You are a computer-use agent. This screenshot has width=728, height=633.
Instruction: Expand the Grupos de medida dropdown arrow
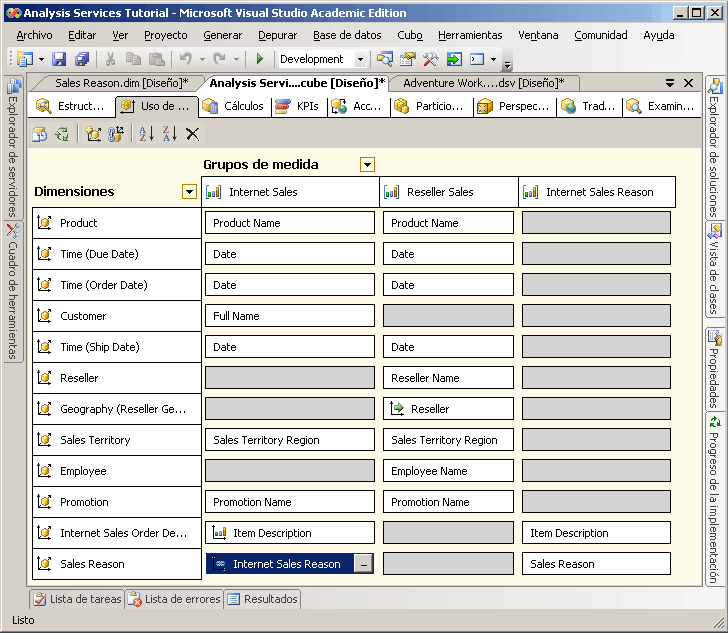click(x=367, y=165)
